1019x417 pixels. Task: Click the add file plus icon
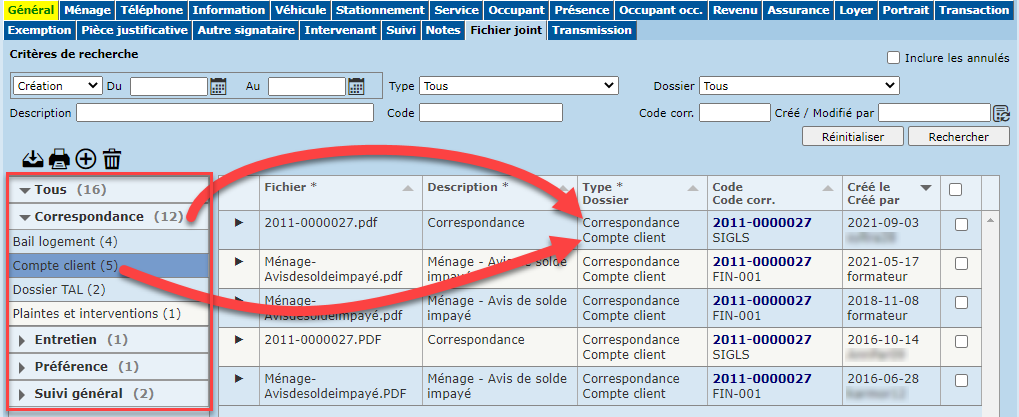click(86, 159)
